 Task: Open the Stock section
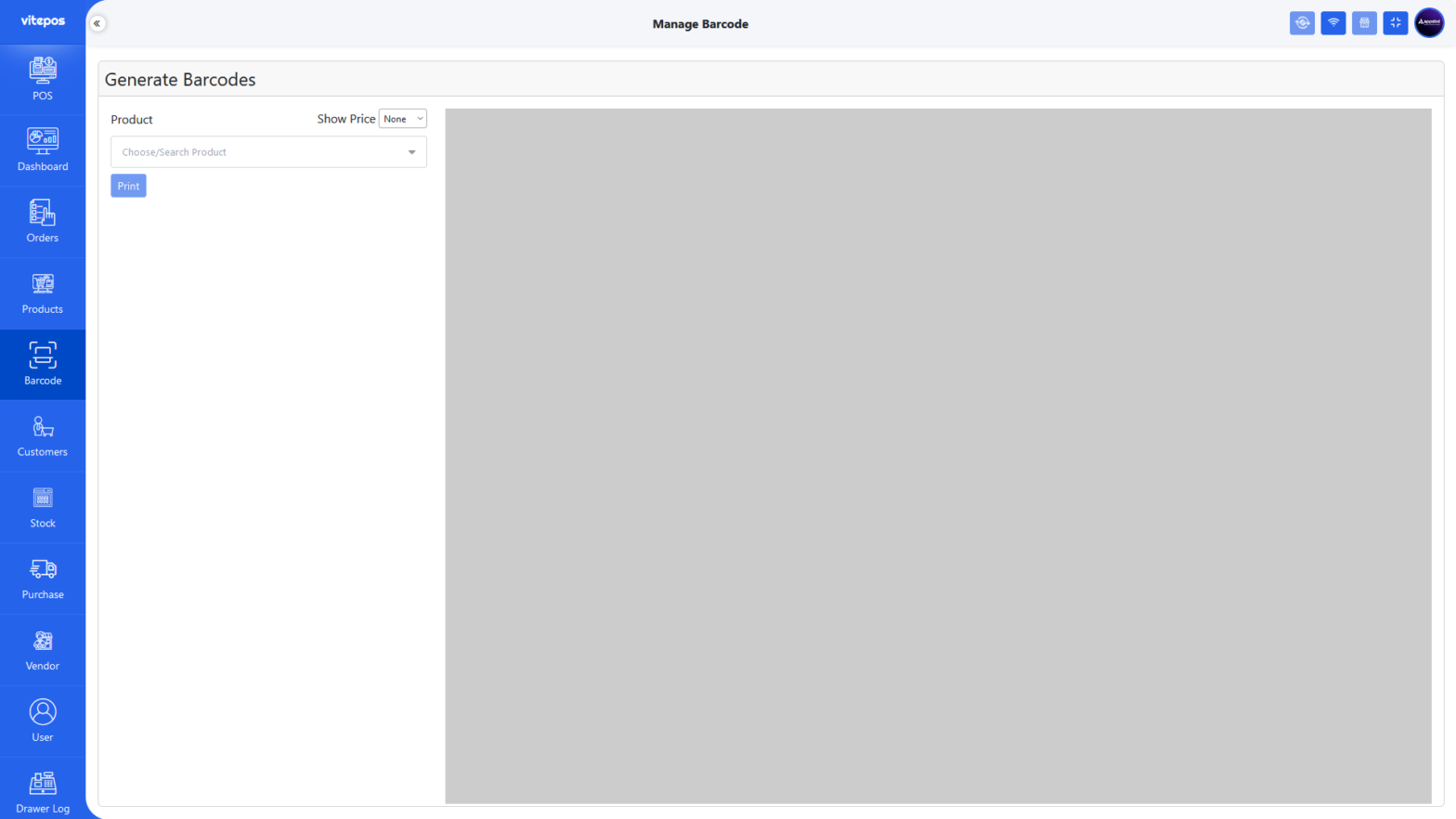[43, 508]
